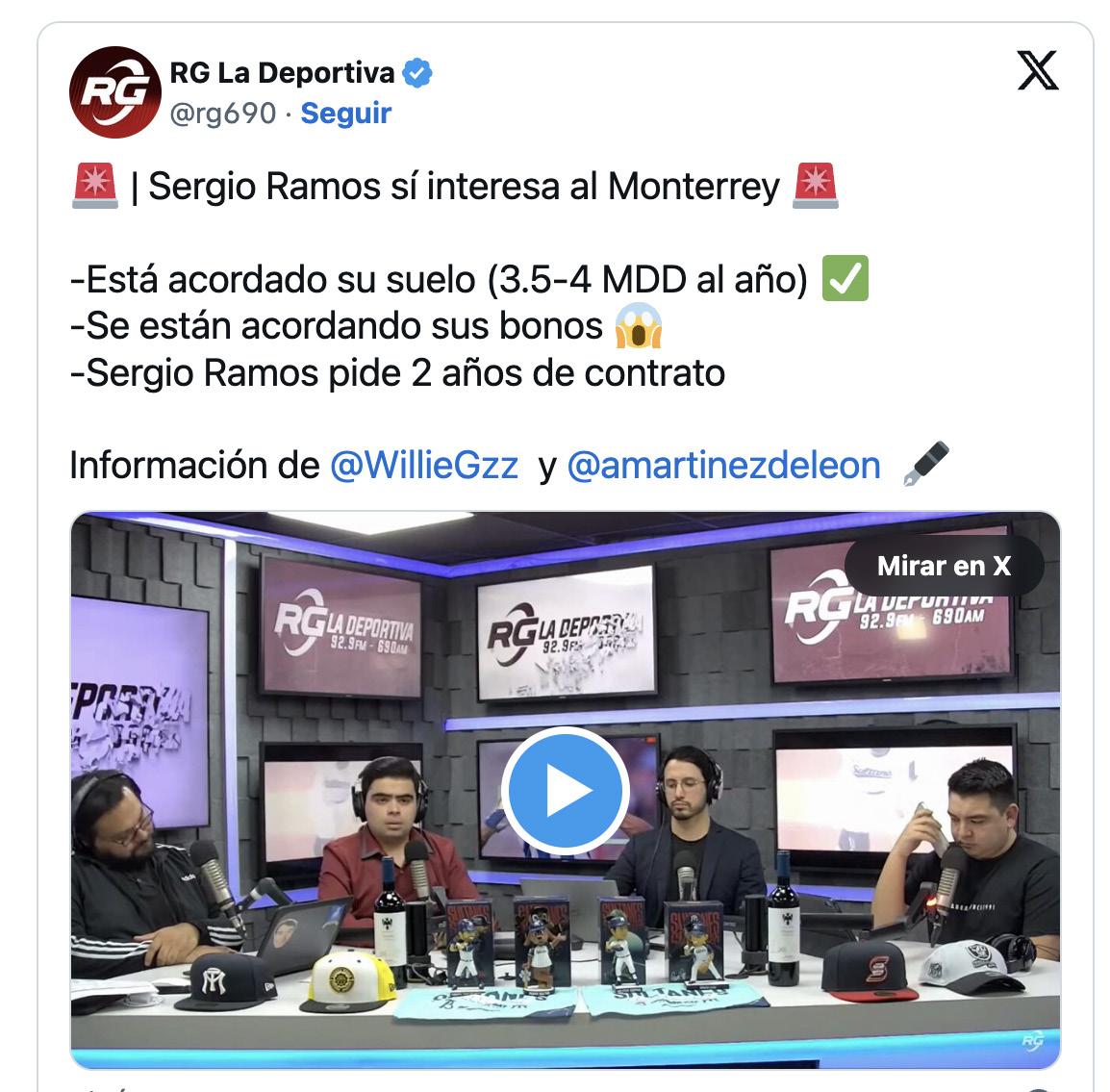Image resolution: width=1110 pixels, height=1092 pixels.
Task: Click the siren emoji after Monterrey
Action: click(815, 187)
